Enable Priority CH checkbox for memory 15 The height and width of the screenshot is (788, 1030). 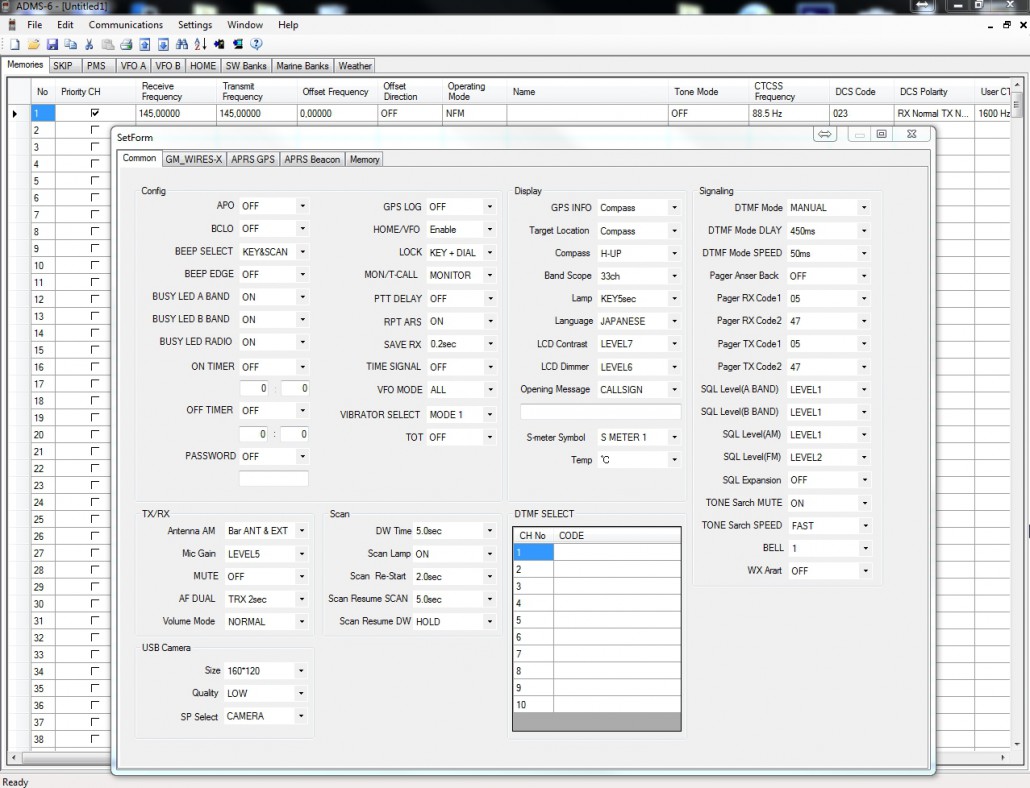[95, 350]
